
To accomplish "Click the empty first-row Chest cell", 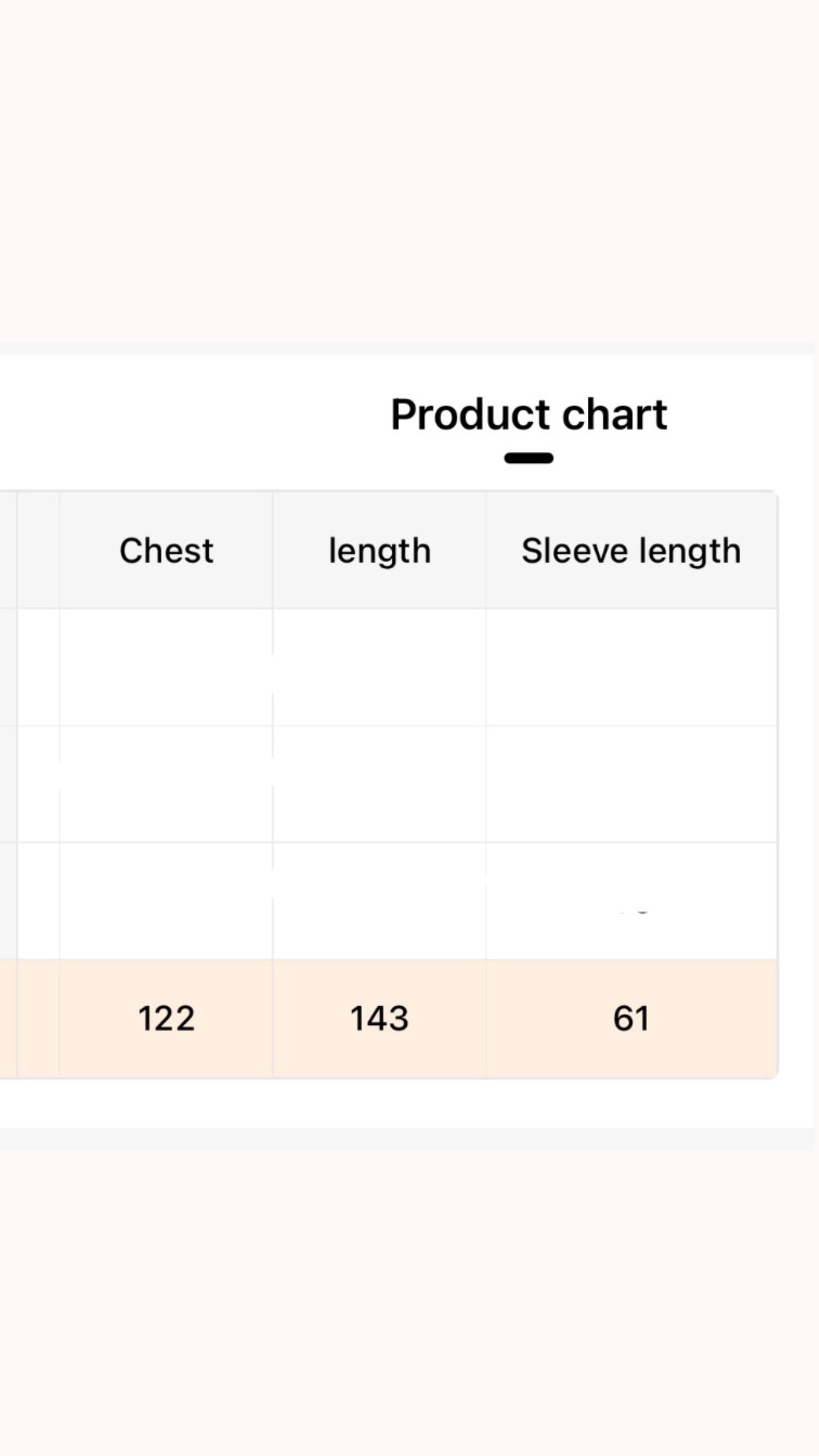I will 166,667.
